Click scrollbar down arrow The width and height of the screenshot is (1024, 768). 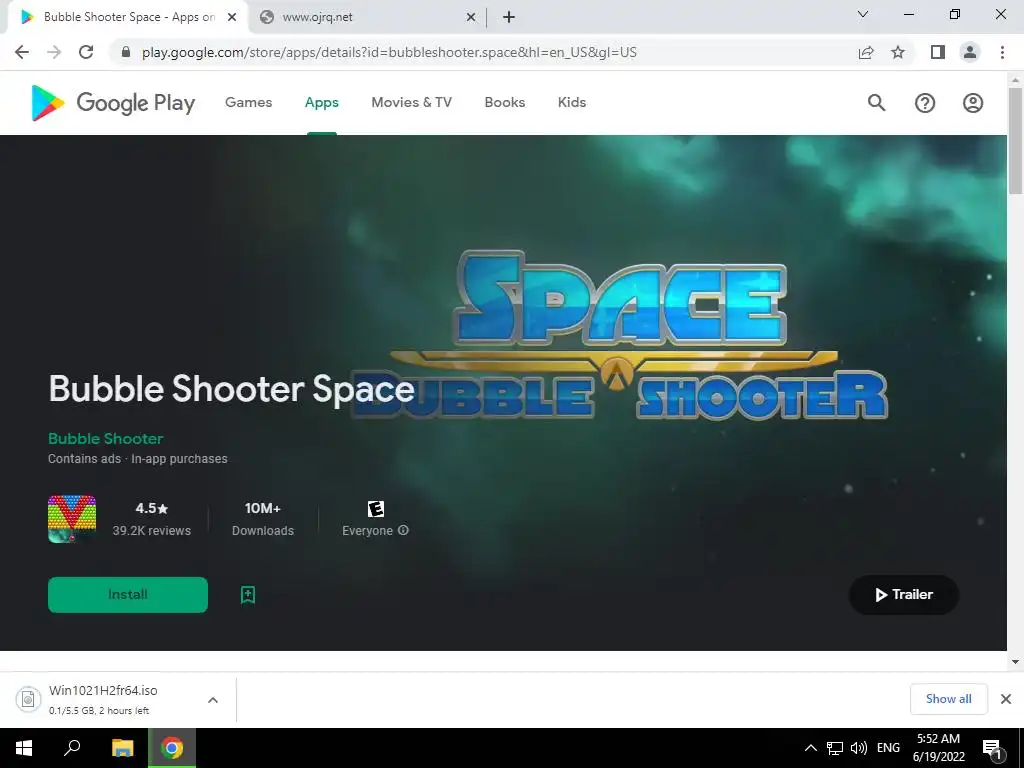coord(1015,662)
